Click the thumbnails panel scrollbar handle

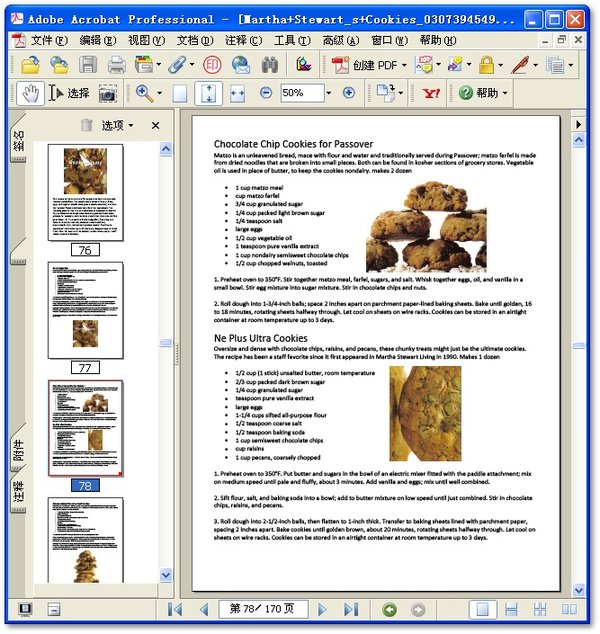166,343
